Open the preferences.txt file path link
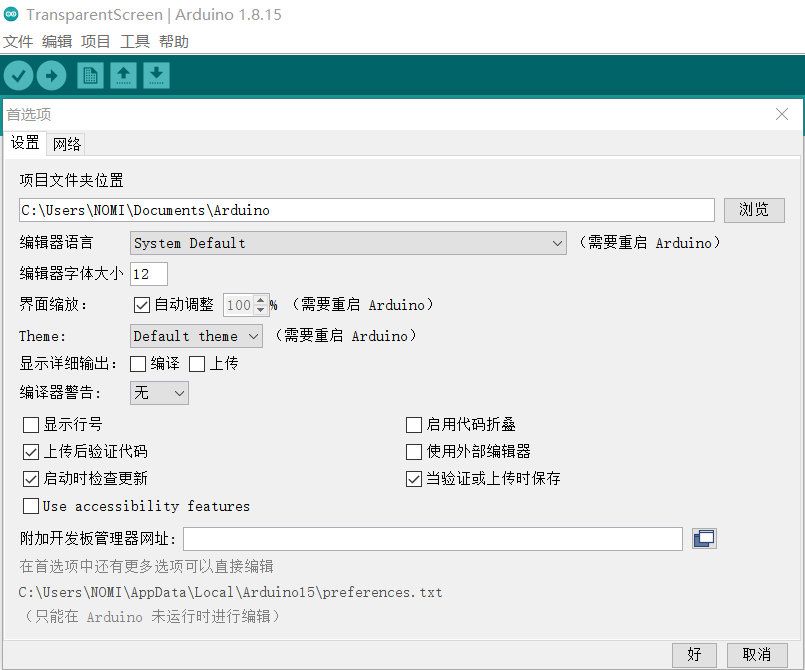 (231, 592)
